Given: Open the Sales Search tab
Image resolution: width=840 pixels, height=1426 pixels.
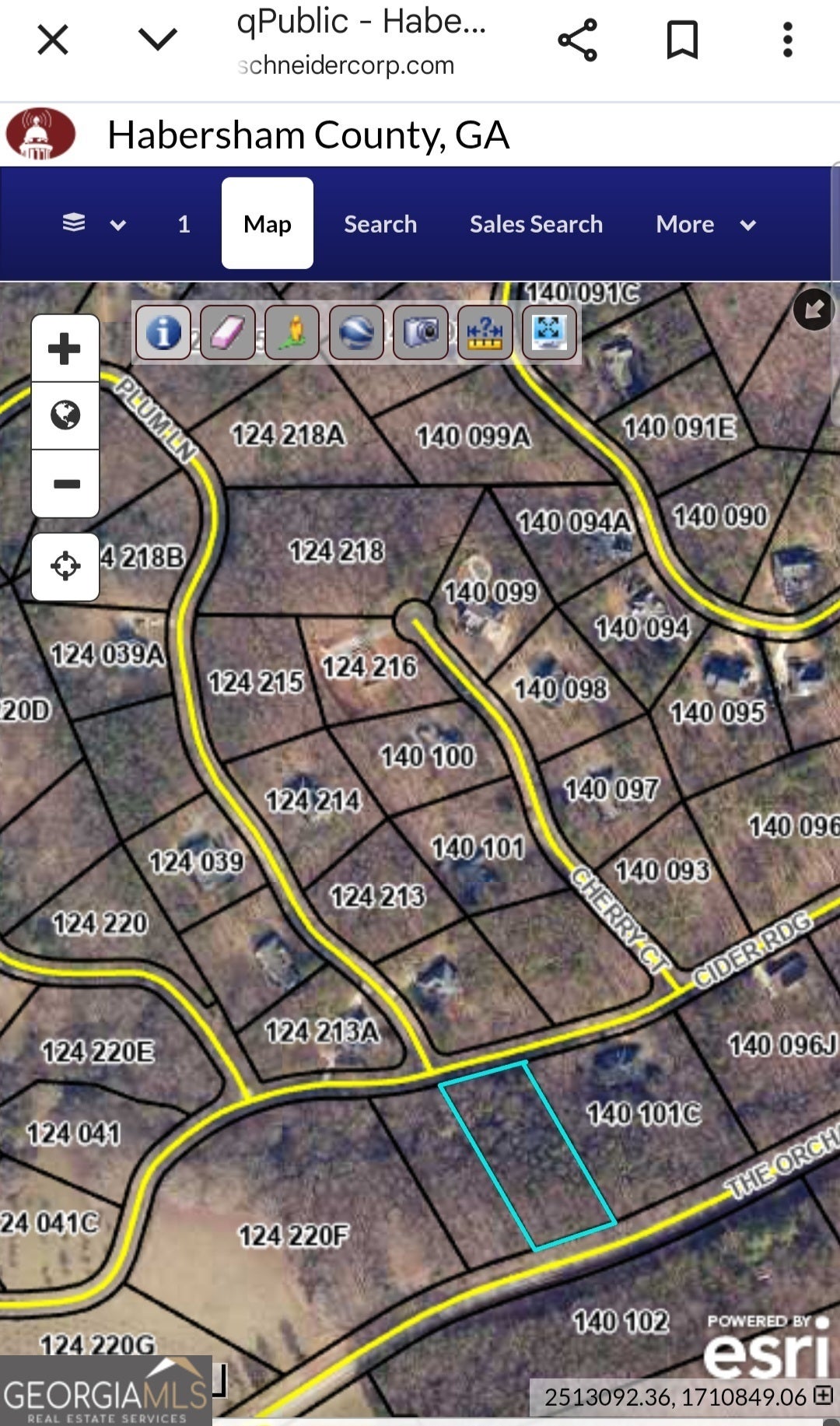Looking at the screenshot, I should point(536,224).
